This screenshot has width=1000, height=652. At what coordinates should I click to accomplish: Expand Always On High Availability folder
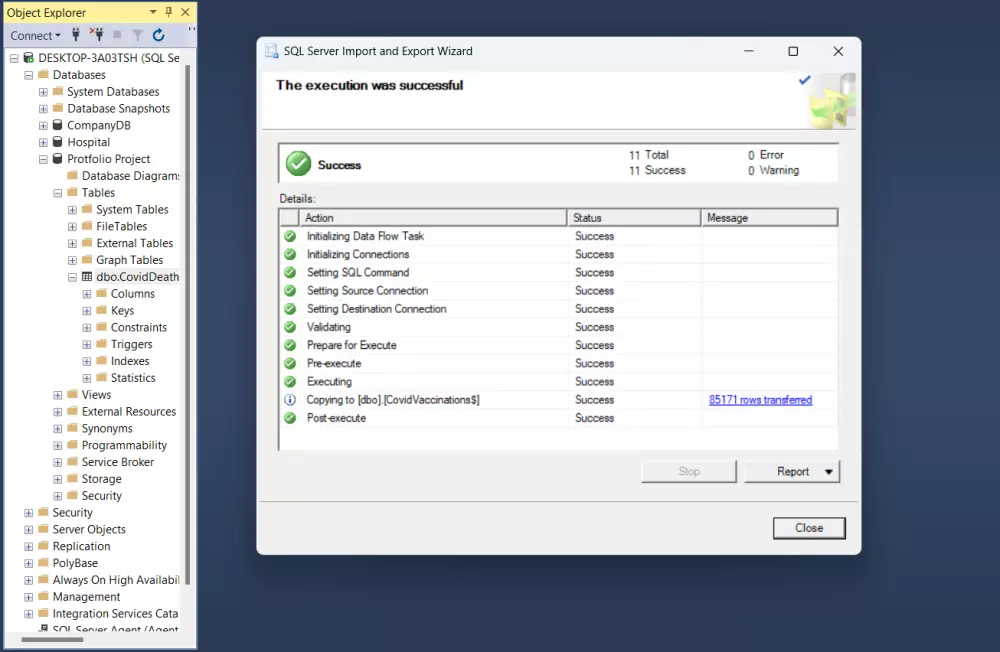click(x=29, y=581)
